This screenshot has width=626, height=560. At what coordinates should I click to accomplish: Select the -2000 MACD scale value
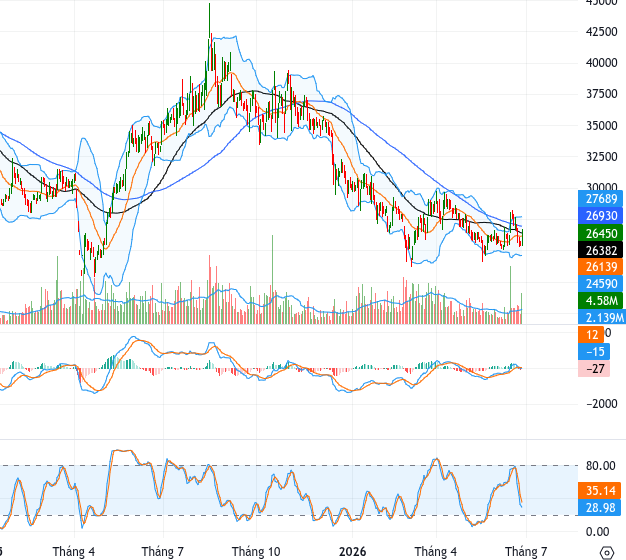tap(602, 404)
